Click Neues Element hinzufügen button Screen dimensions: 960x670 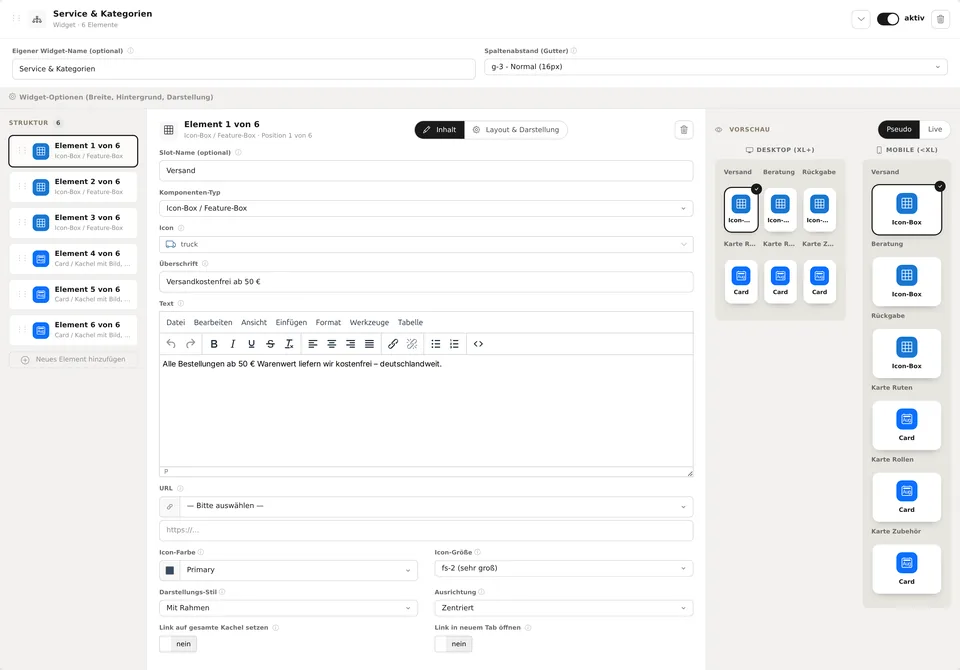[73, 359]
